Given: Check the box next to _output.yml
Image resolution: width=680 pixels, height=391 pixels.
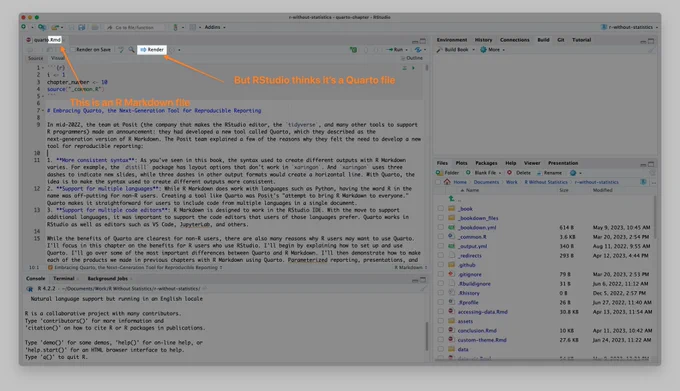Looking at the screenshot, I should (x=441, y=246).
